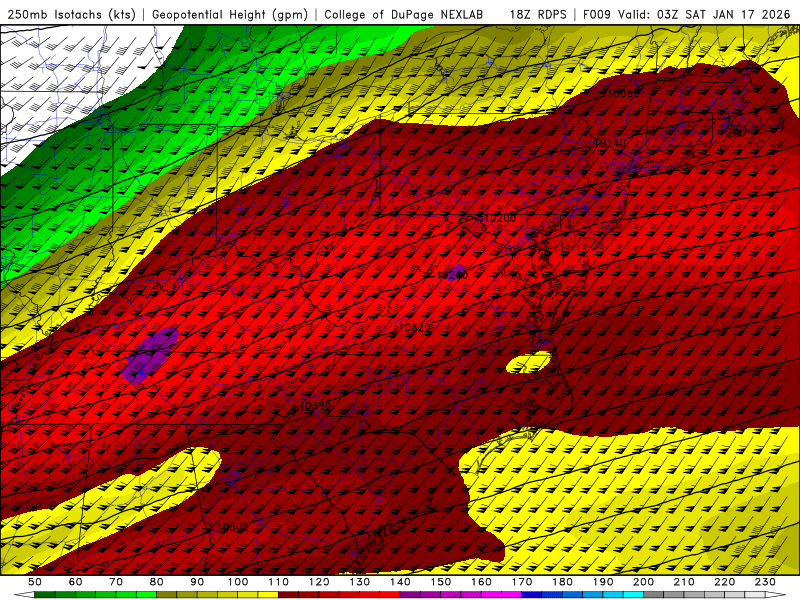Click the 10320 height contour label
The image size is (800, 600).
click(414, 328)
